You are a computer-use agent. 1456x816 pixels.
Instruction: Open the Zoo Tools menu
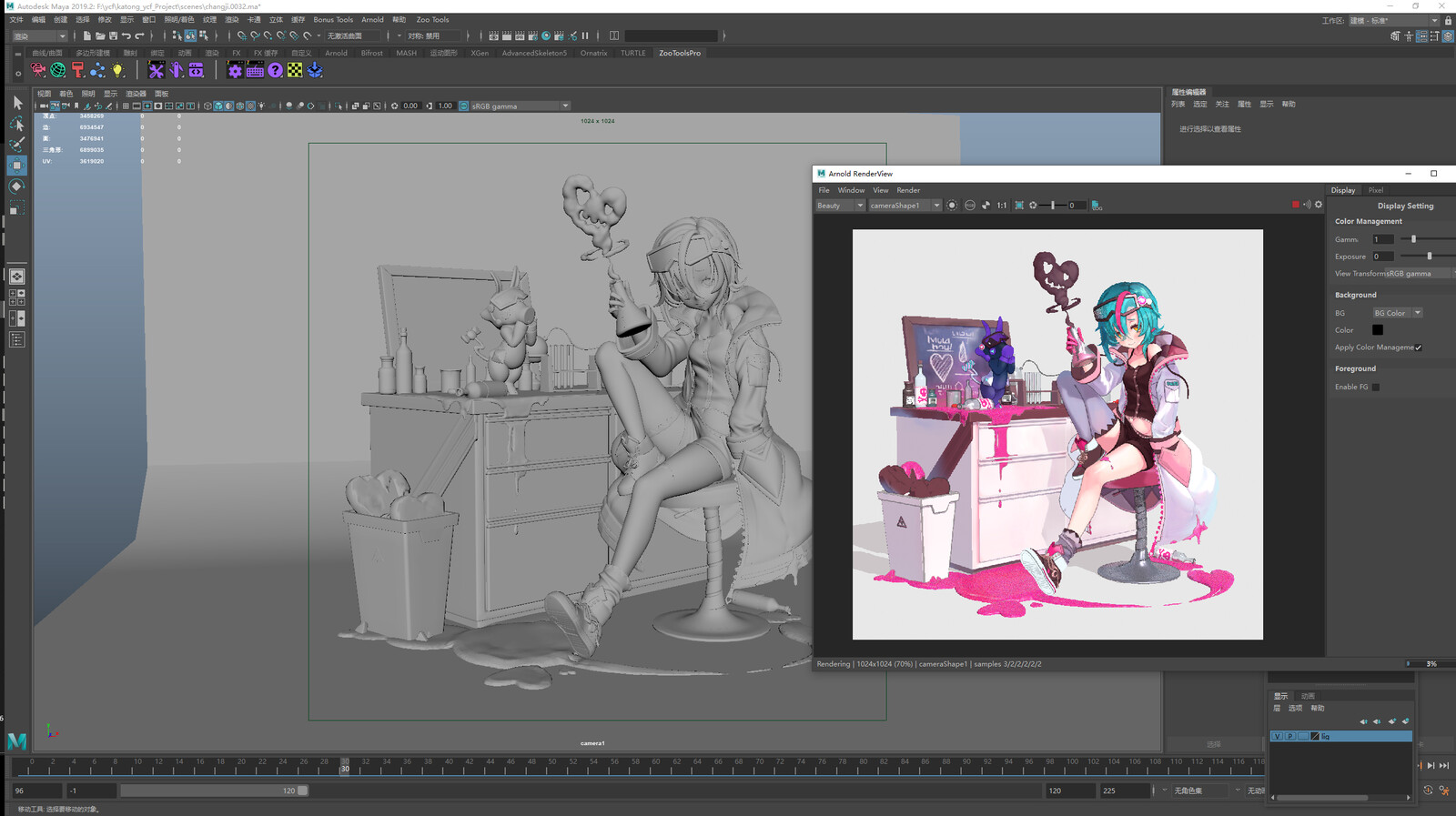(x=432, y=19)
